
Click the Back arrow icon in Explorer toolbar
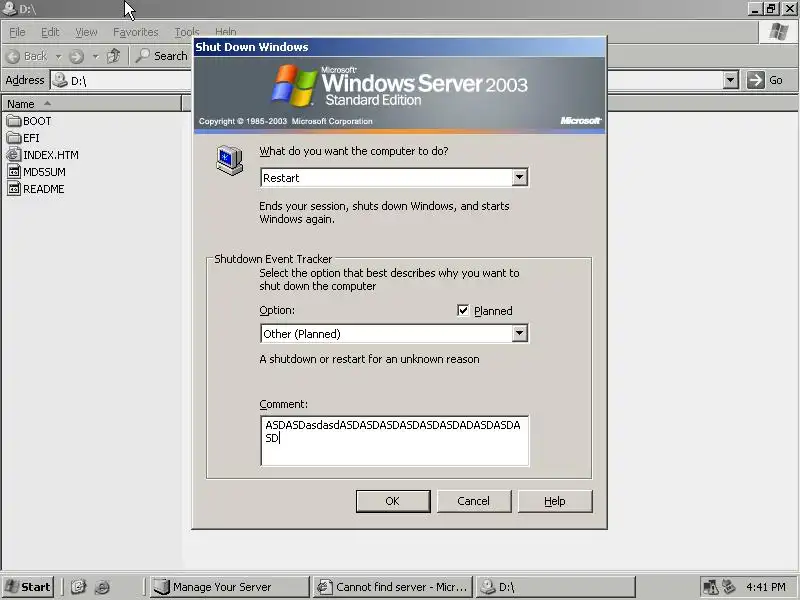[14, 56]
